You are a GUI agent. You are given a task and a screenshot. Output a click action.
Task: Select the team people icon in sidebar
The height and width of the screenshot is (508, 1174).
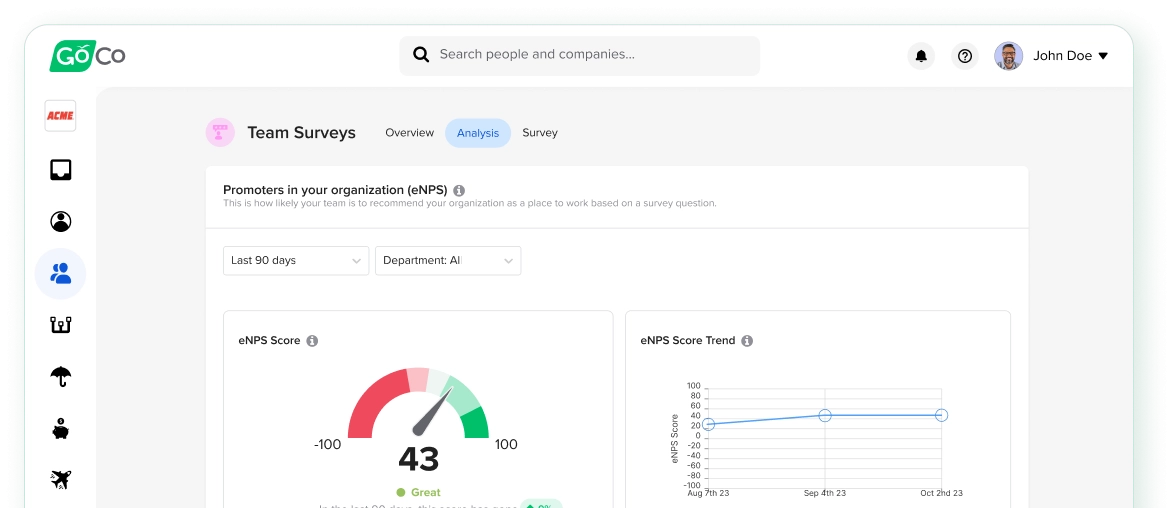pyautogui.click(x=61, y=273)
